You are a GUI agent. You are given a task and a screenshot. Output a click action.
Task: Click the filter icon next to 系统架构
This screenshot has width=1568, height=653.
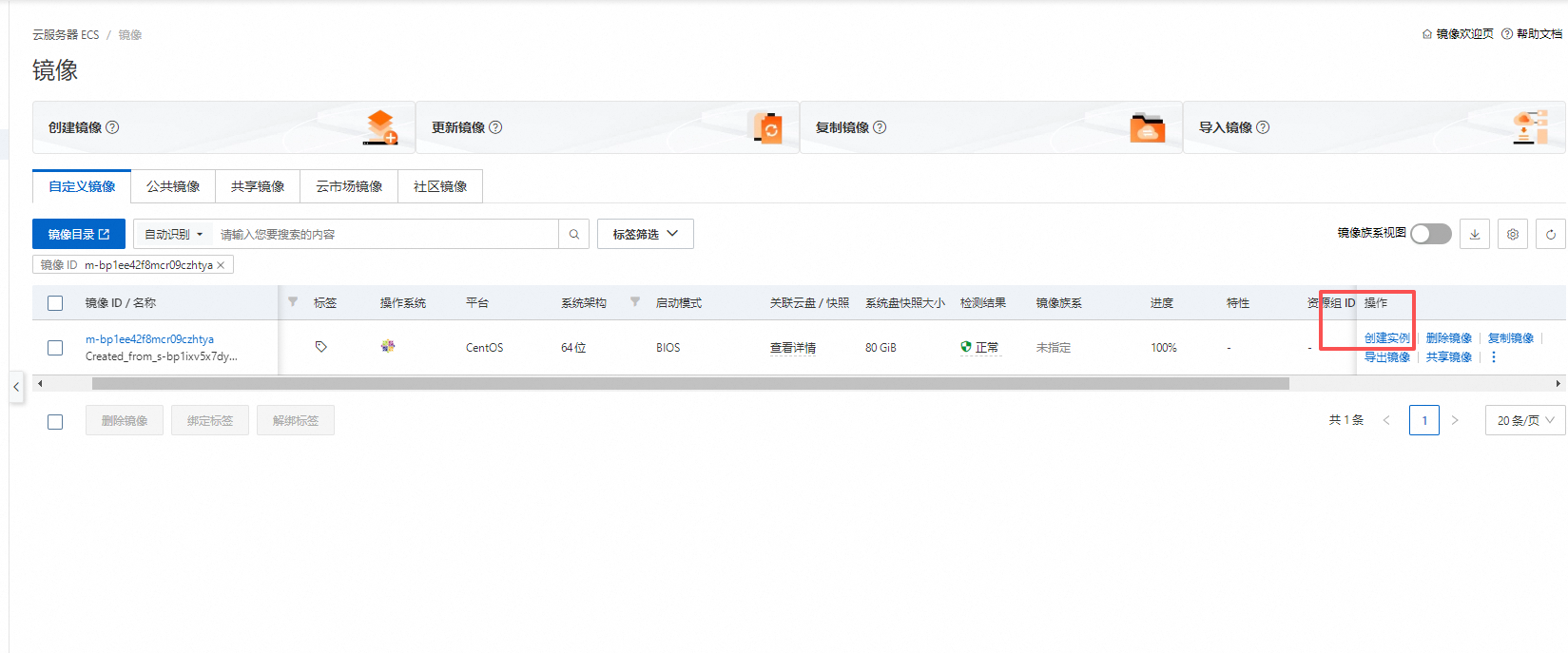click(635, 302)
